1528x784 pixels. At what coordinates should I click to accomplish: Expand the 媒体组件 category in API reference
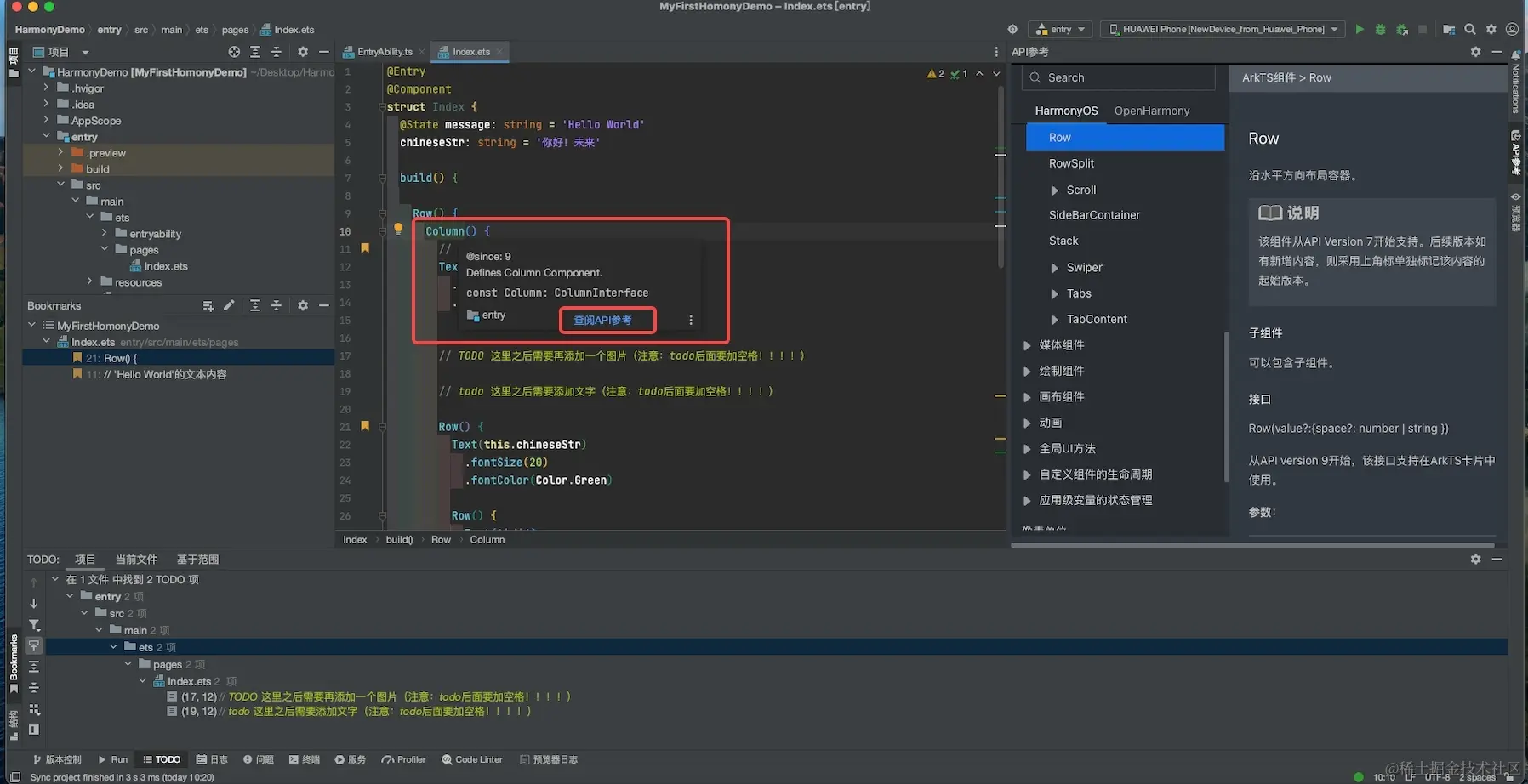coord(1027,345)
